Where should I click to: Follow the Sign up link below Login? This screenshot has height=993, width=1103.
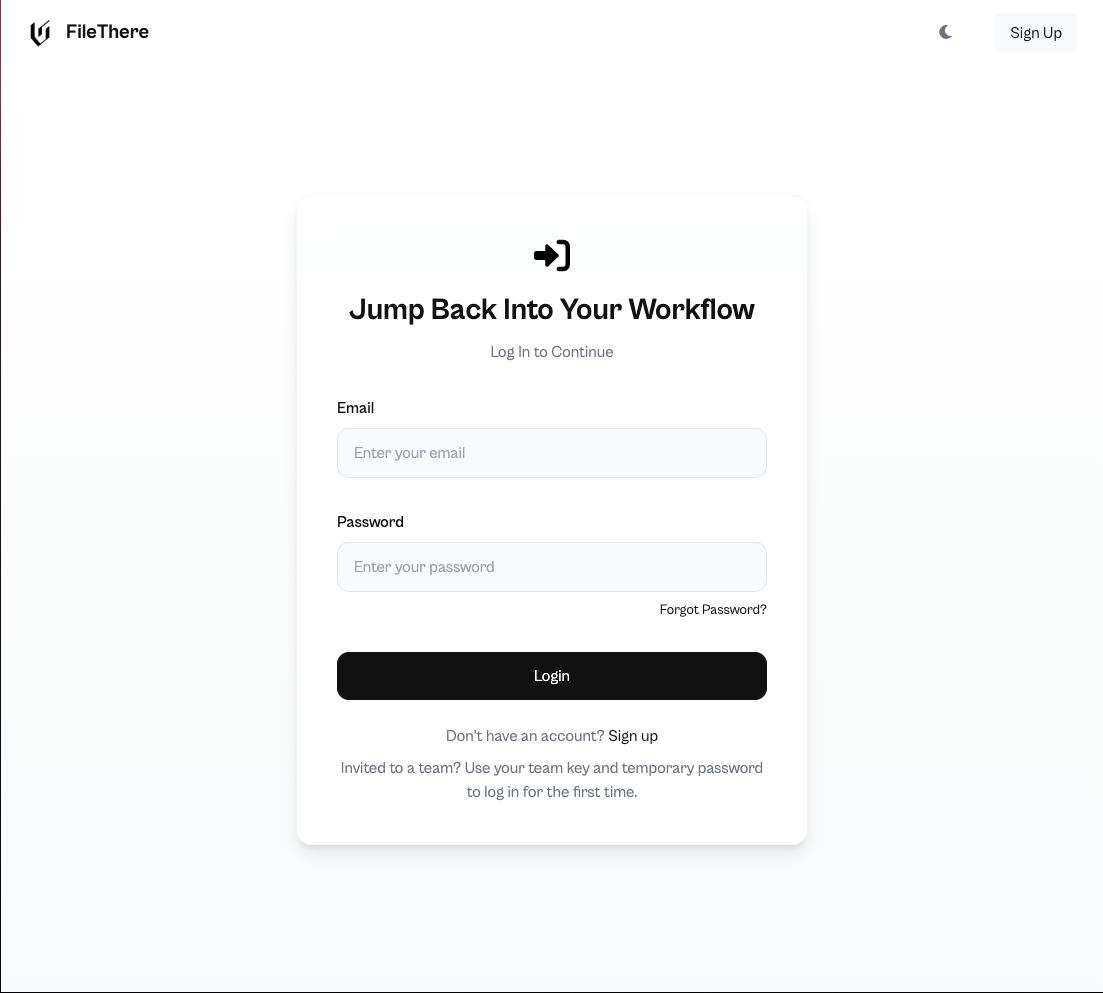[633, 736]
